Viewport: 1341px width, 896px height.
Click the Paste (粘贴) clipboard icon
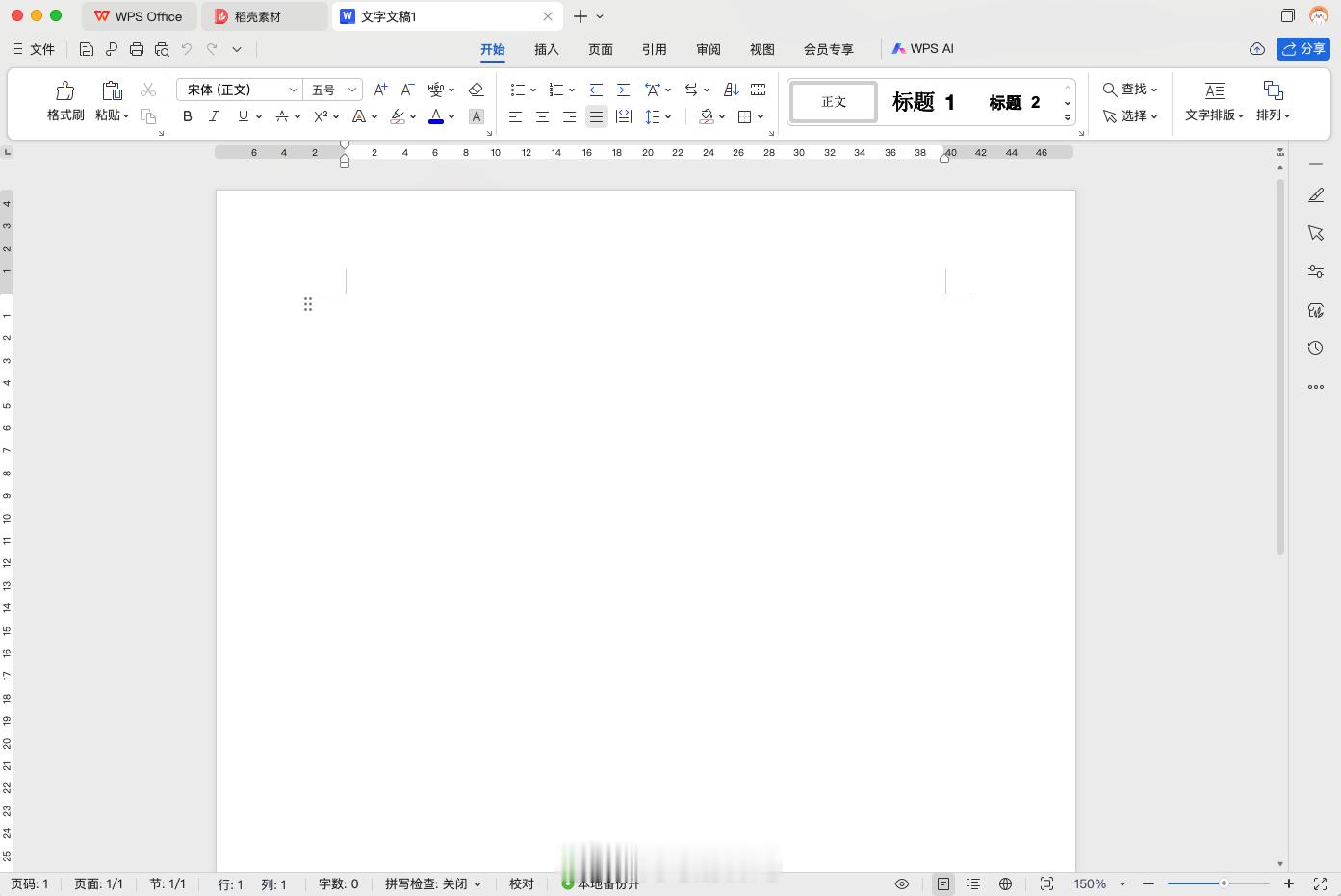click(x=112, y=90)
